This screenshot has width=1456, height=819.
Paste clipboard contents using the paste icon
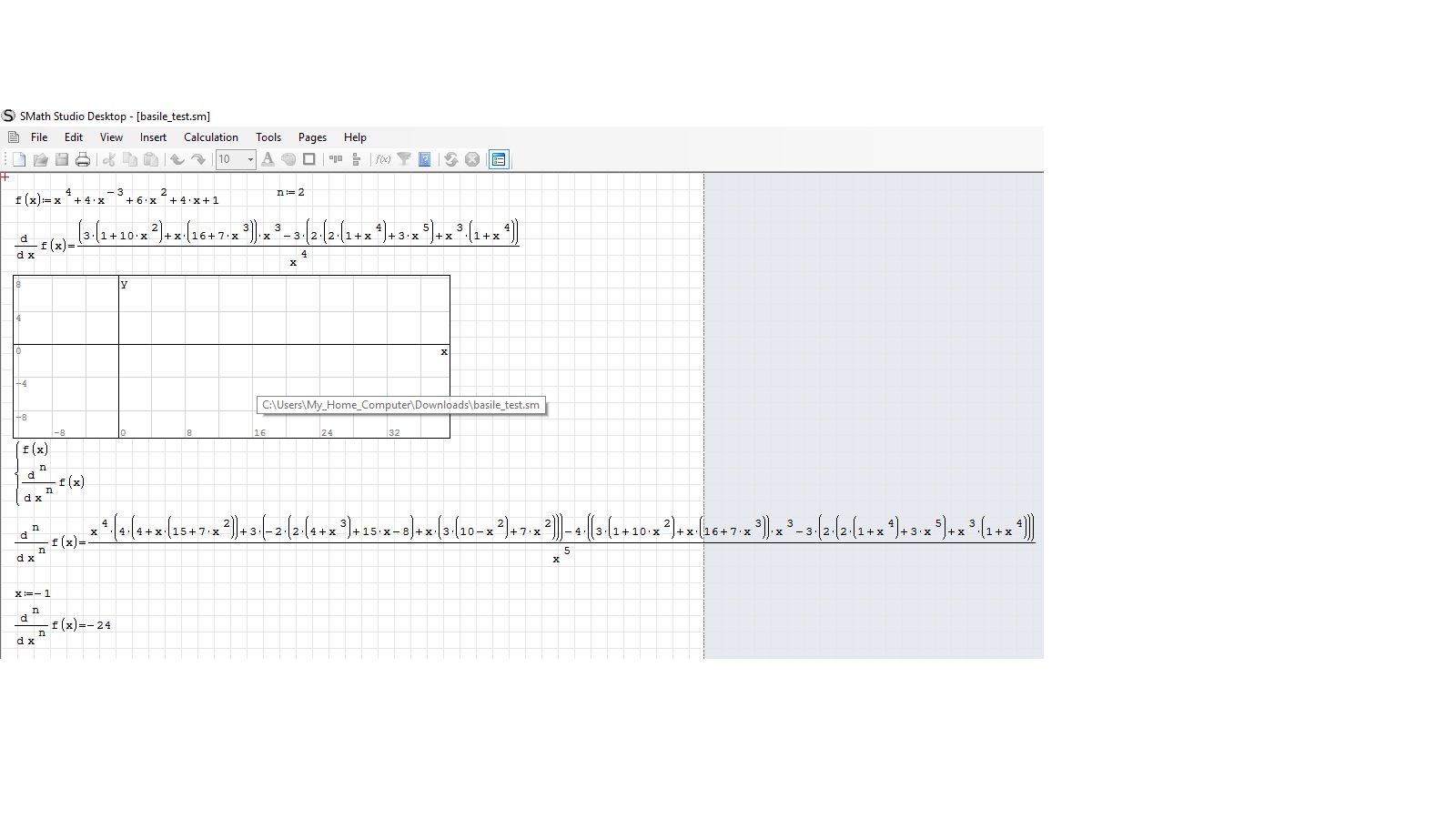point(151,159)
